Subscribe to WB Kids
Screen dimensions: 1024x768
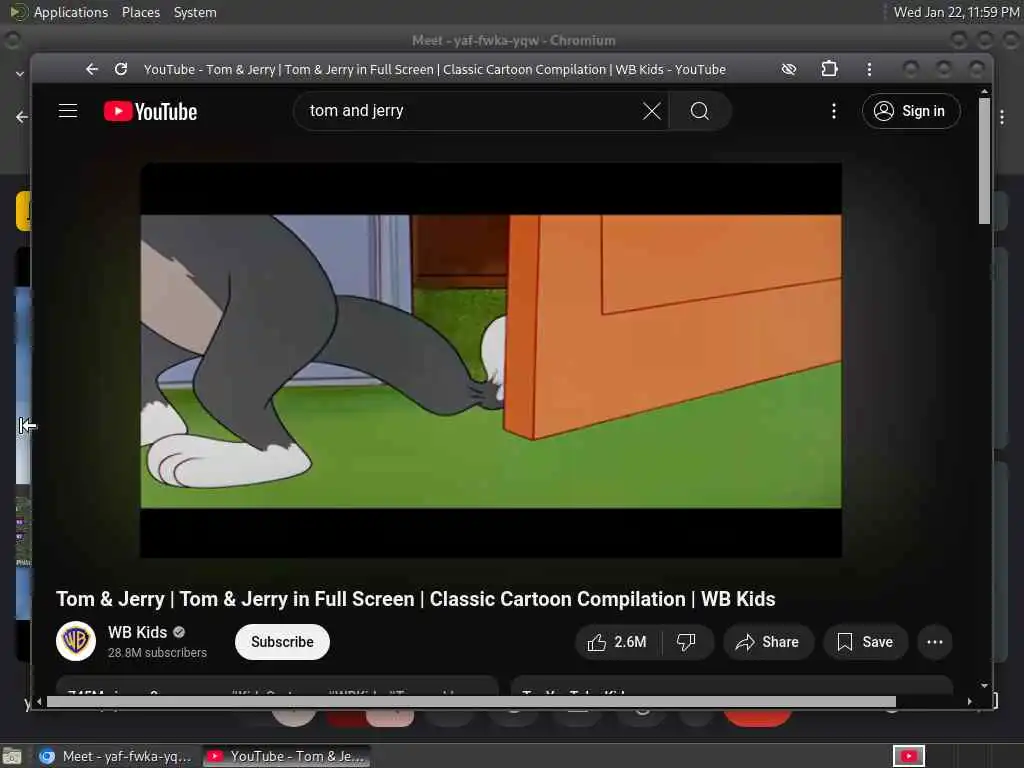(282, 642)
